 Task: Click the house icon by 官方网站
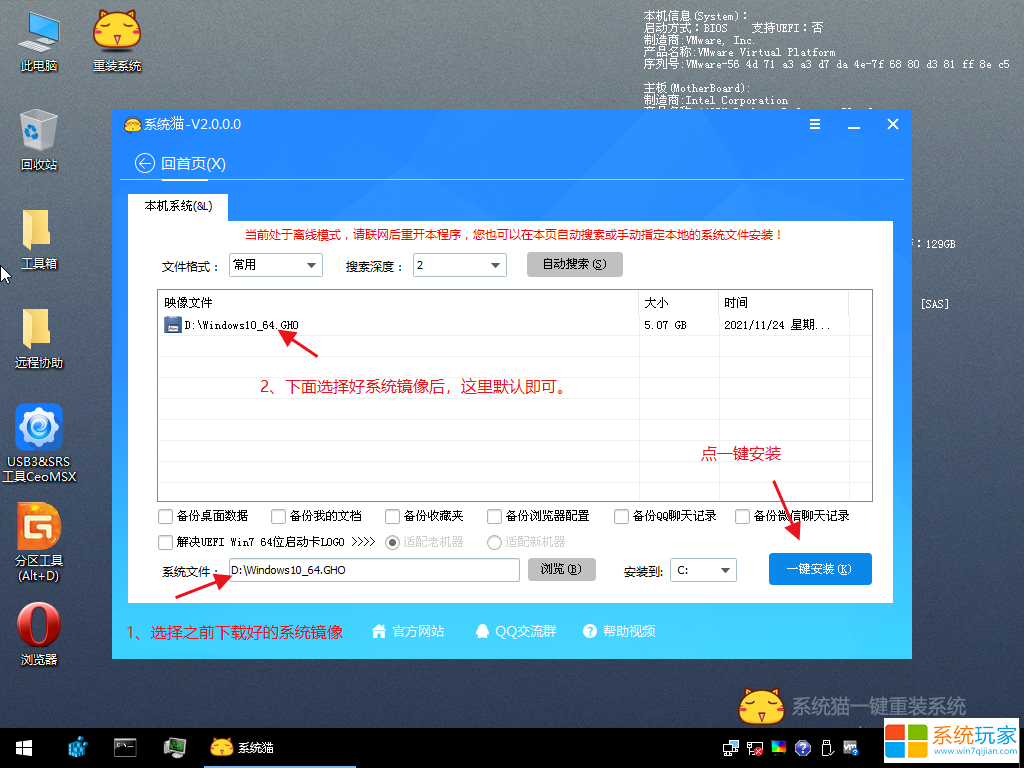379,632
